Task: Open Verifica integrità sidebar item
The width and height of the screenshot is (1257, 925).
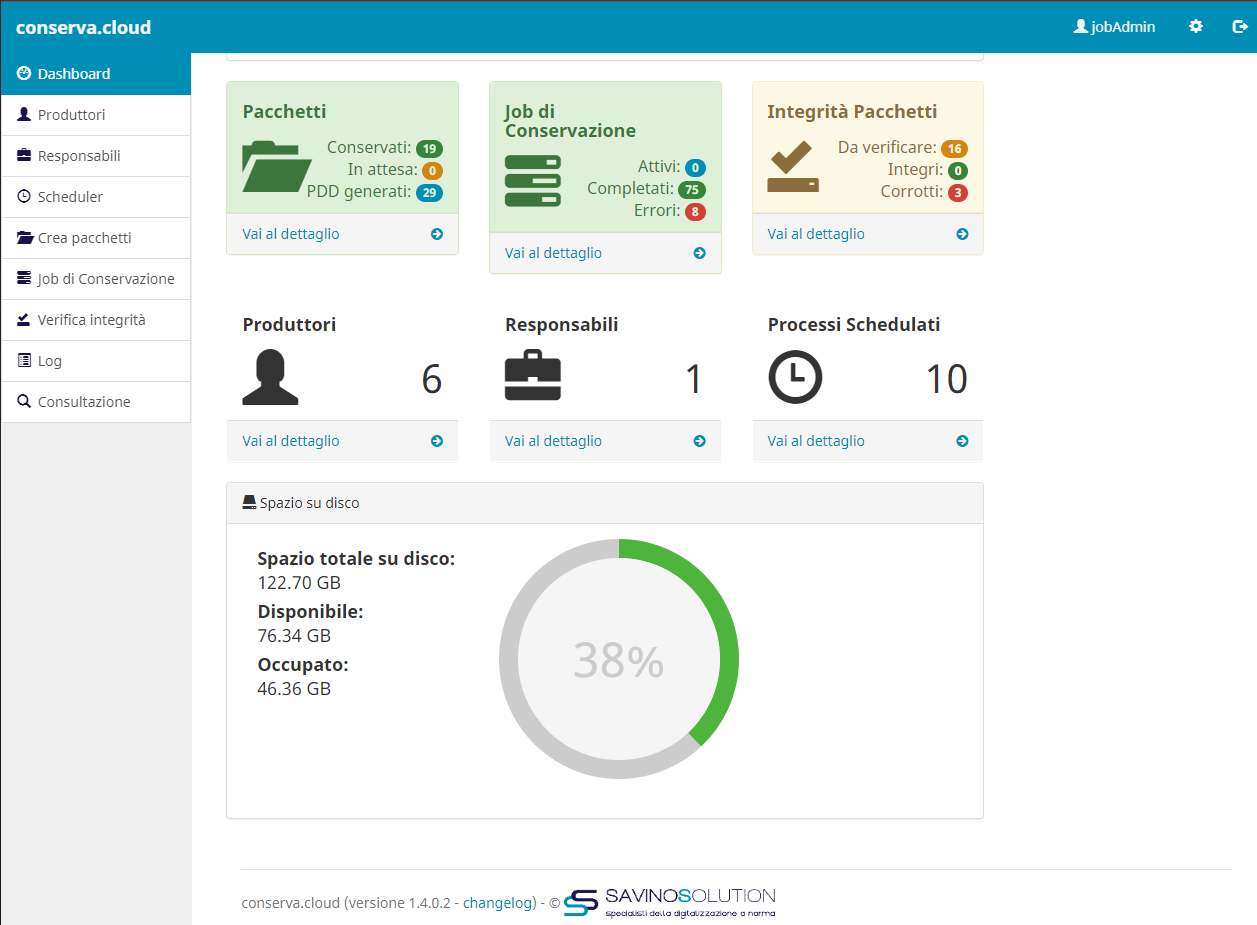Action: point(91,320)
